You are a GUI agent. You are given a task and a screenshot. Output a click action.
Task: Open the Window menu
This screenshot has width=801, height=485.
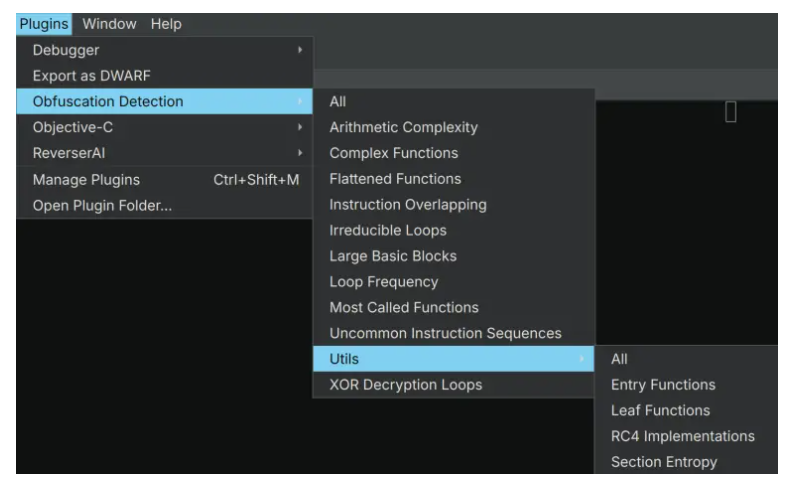109,24
